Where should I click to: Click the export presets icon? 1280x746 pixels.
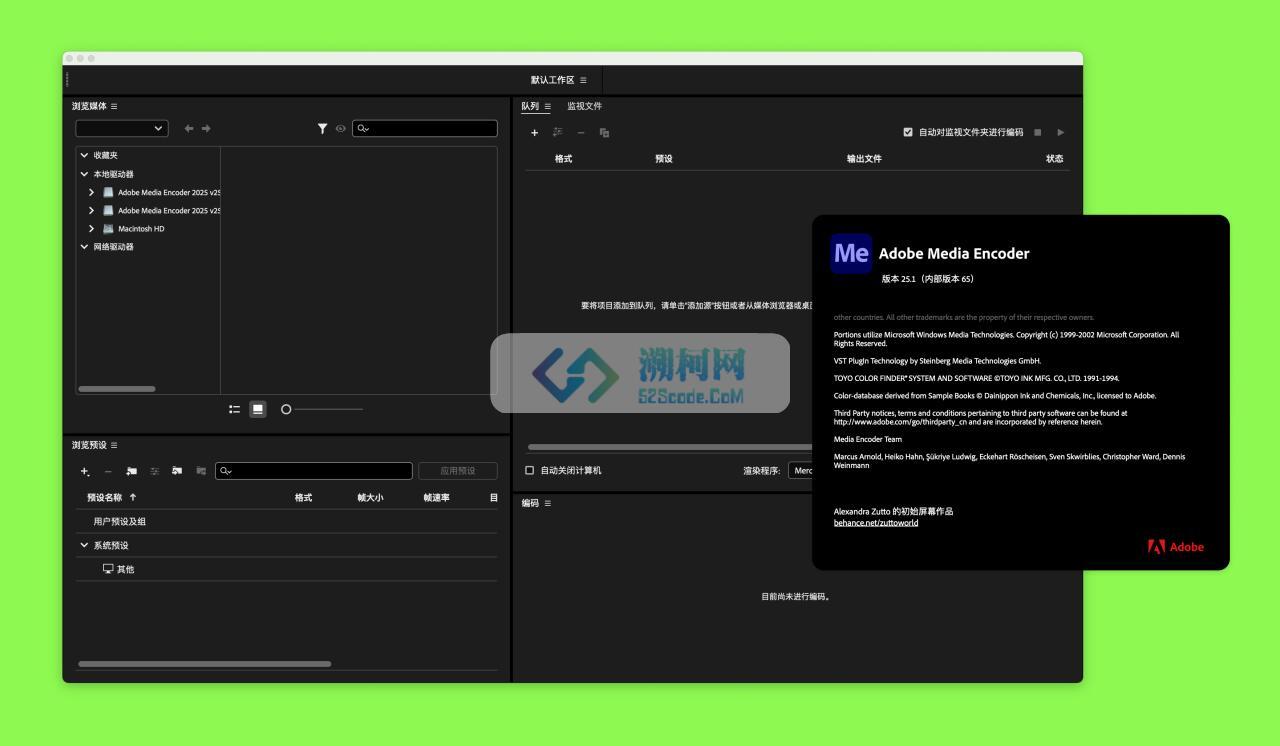click(x=201, y=471)
